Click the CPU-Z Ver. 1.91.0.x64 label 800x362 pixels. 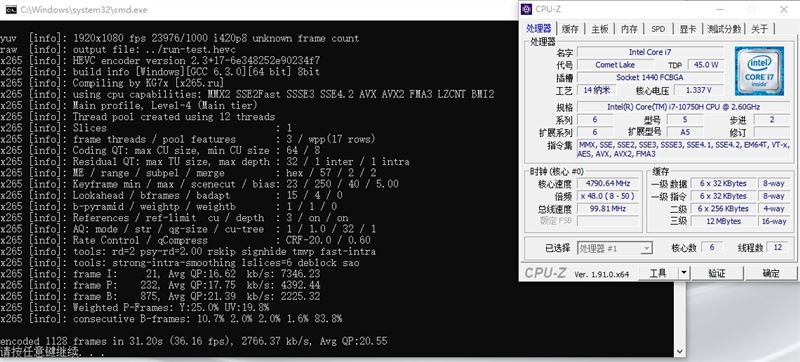tap(602, 274)
